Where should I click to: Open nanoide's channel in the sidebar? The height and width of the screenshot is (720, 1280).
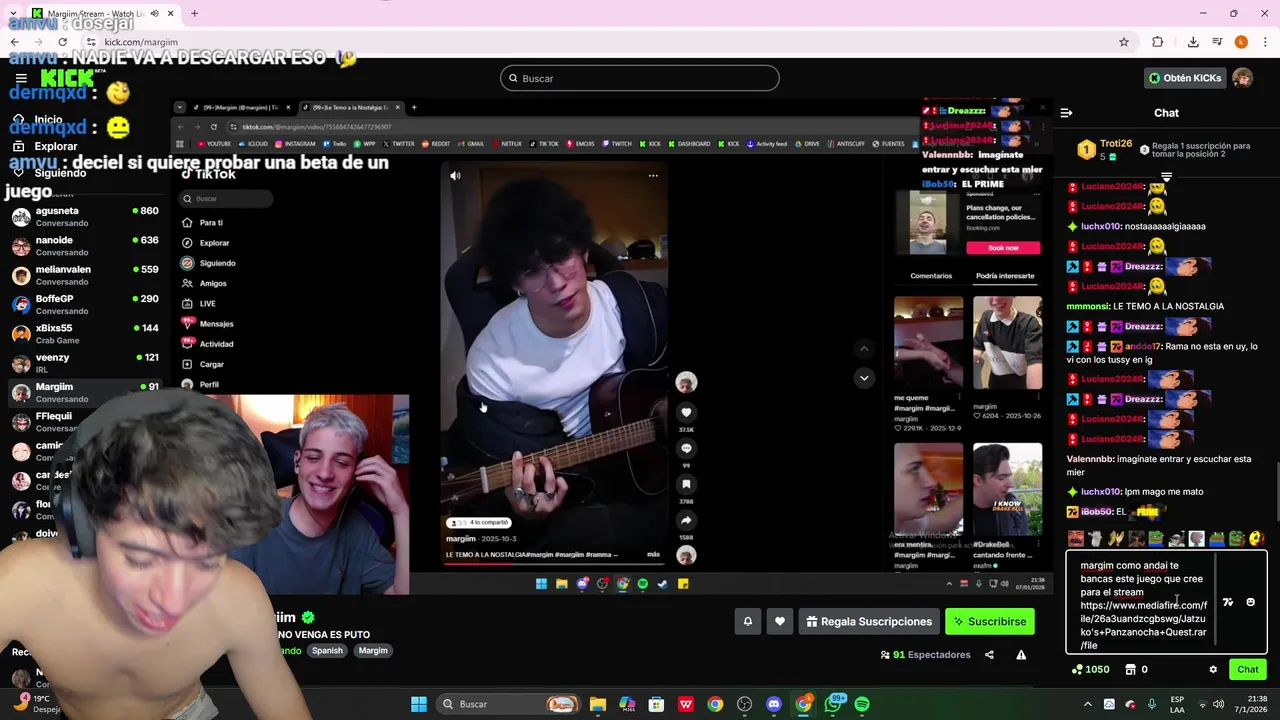coord(85,245)
